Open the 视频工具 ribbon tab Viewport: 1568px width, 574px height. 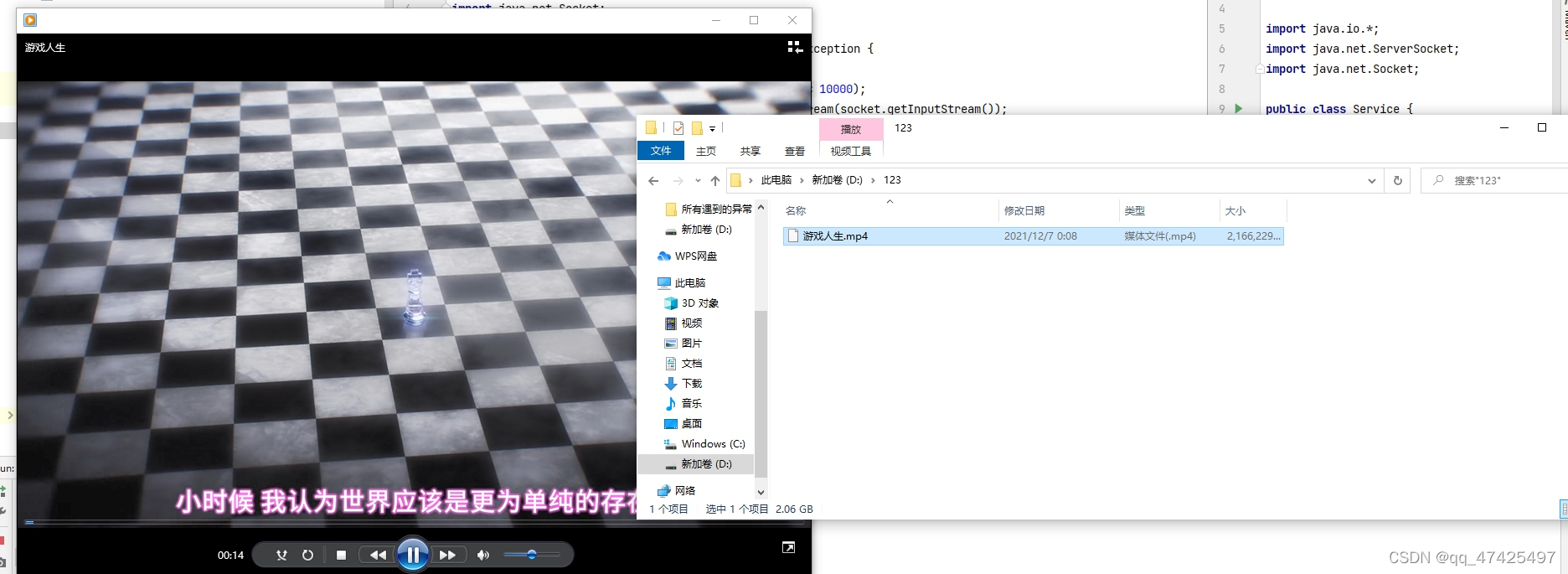(851, 151)
